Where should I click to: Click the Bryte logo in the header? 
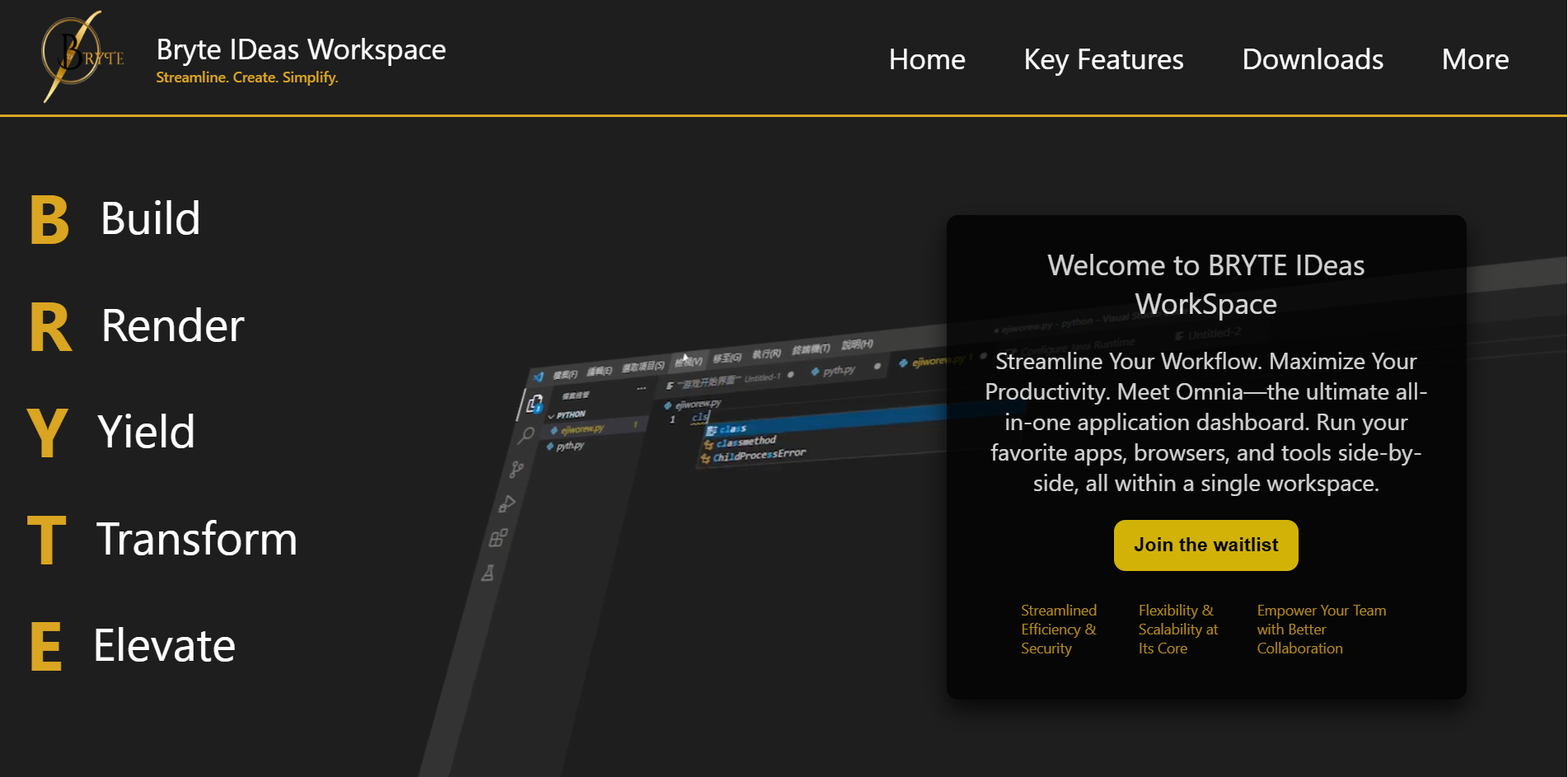coord(82,57)
